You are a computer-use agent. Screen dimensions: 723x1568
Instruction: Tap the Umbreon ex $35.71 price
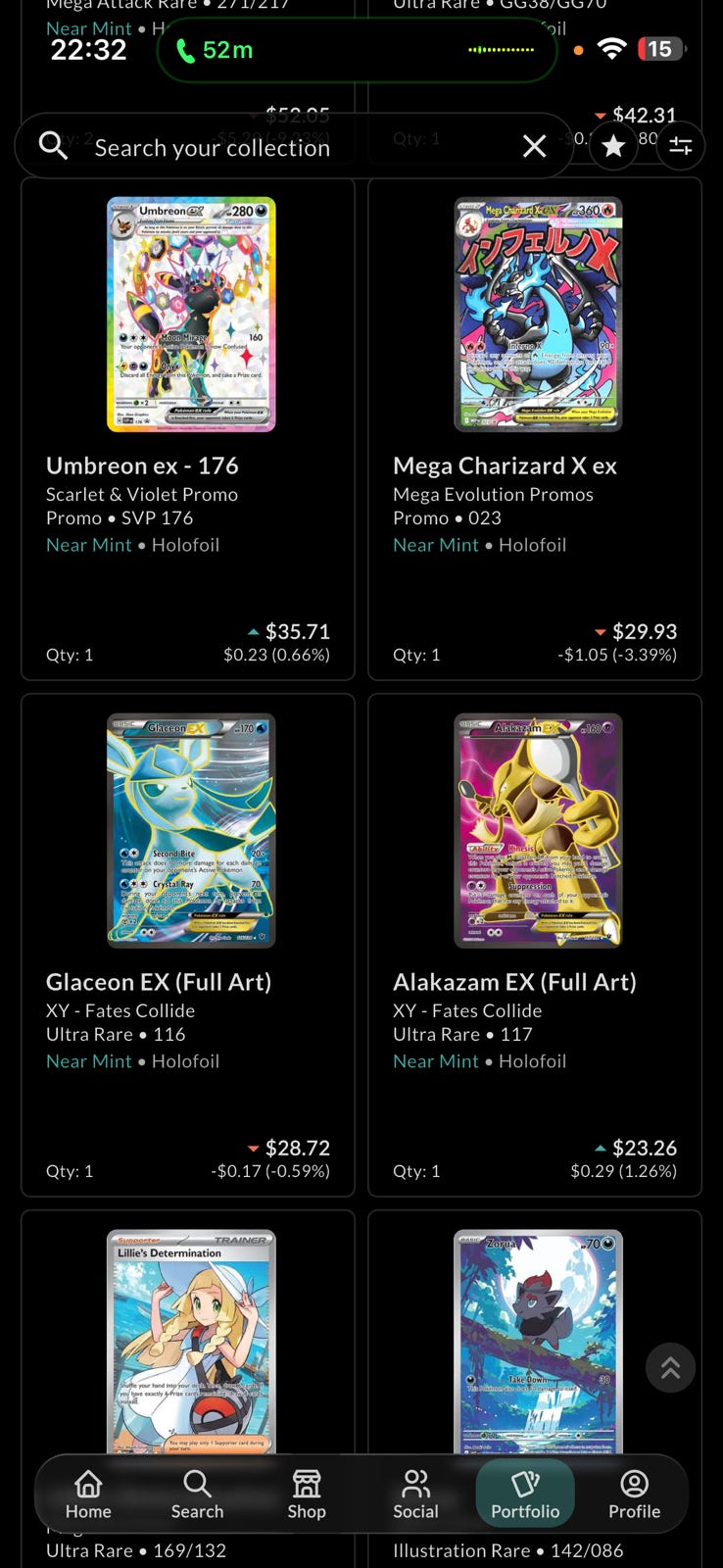[297, 632]
